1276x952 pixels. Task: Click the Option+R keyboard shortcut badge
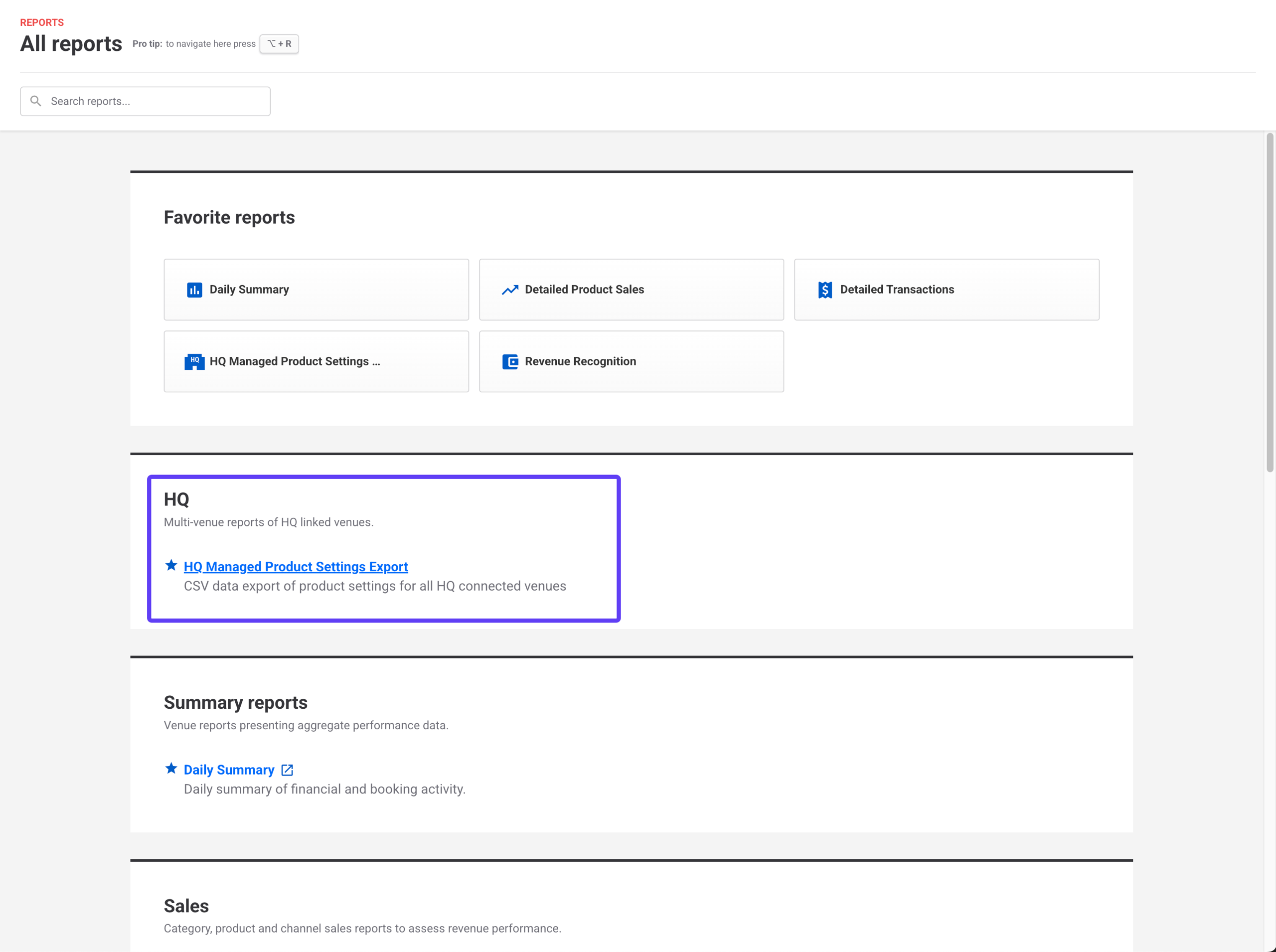[x=279, y=44]
